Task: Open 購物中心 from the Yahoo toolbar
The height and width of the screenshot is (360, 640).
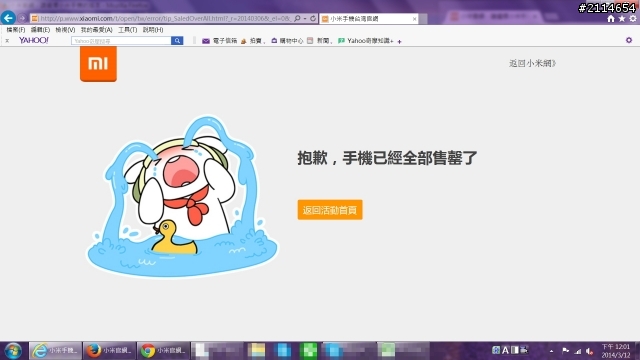Action: click(287, 40)
